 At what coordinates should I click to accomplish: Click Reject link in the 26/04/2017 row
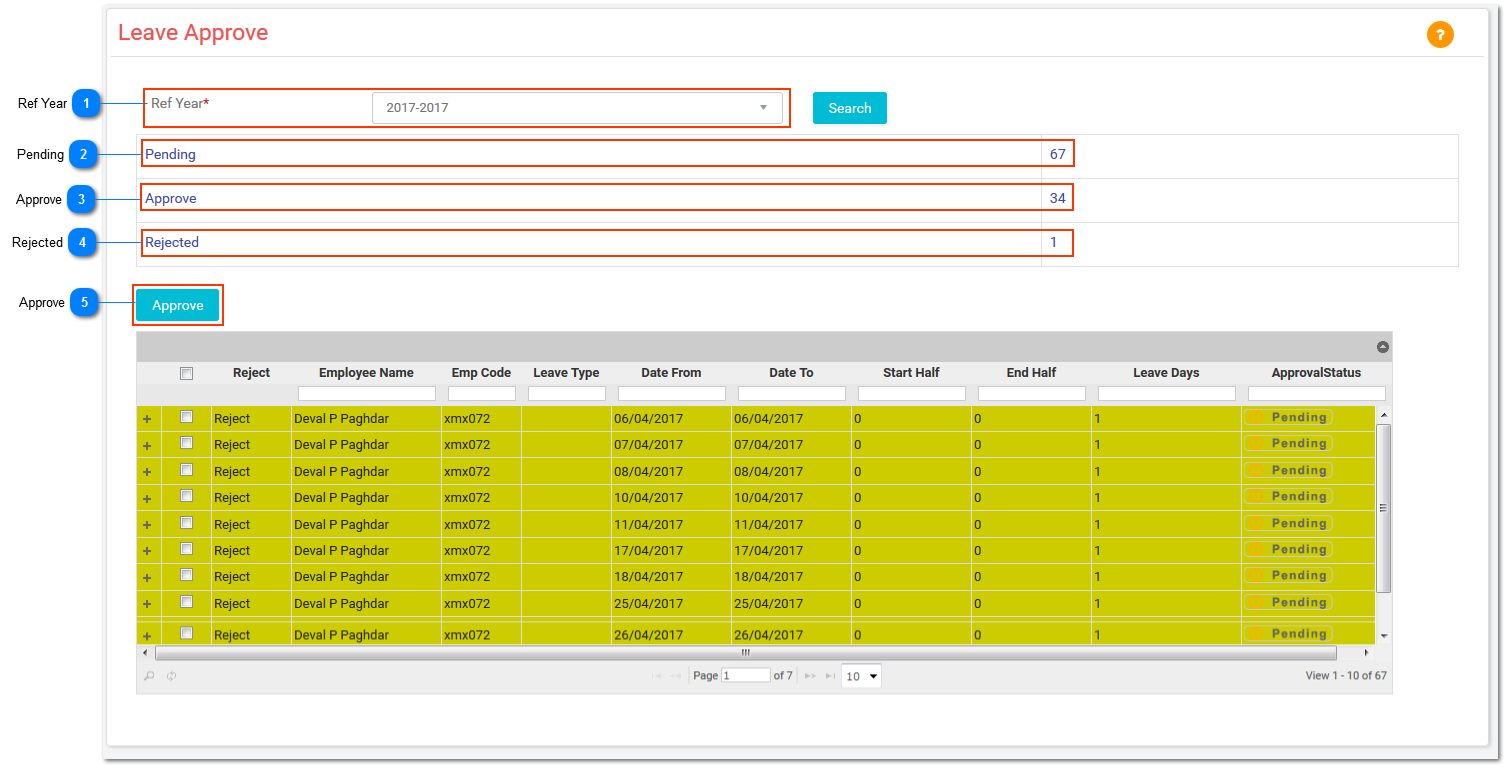[x=232, y=636]
